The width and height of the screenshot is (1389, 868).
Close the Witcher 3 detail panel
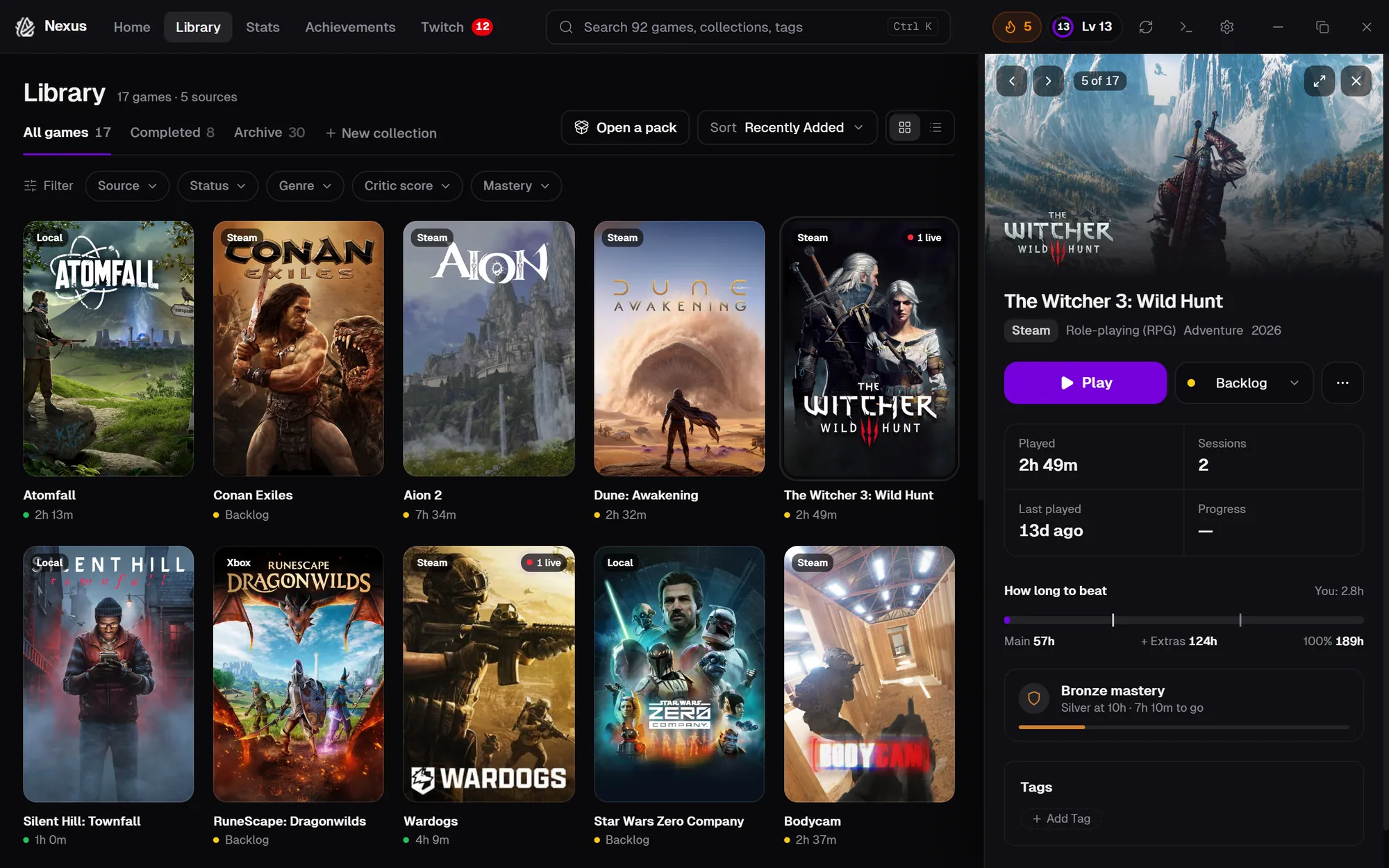coord(1356,81)
